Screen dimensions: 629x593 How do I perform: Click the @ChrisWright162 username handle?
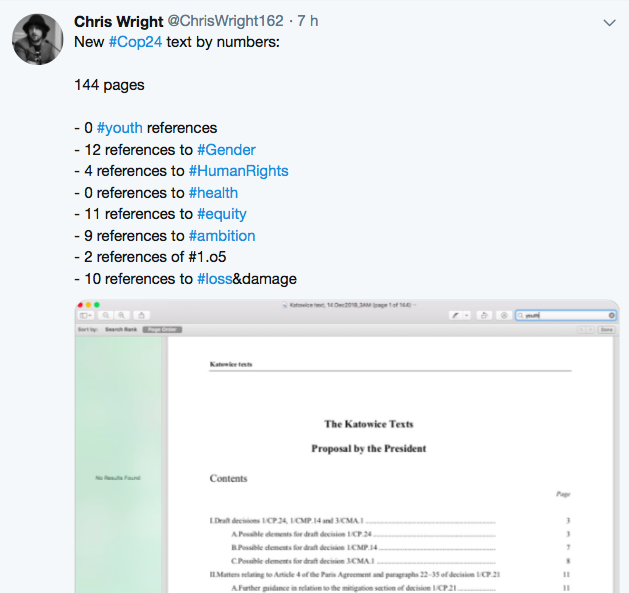225,21
